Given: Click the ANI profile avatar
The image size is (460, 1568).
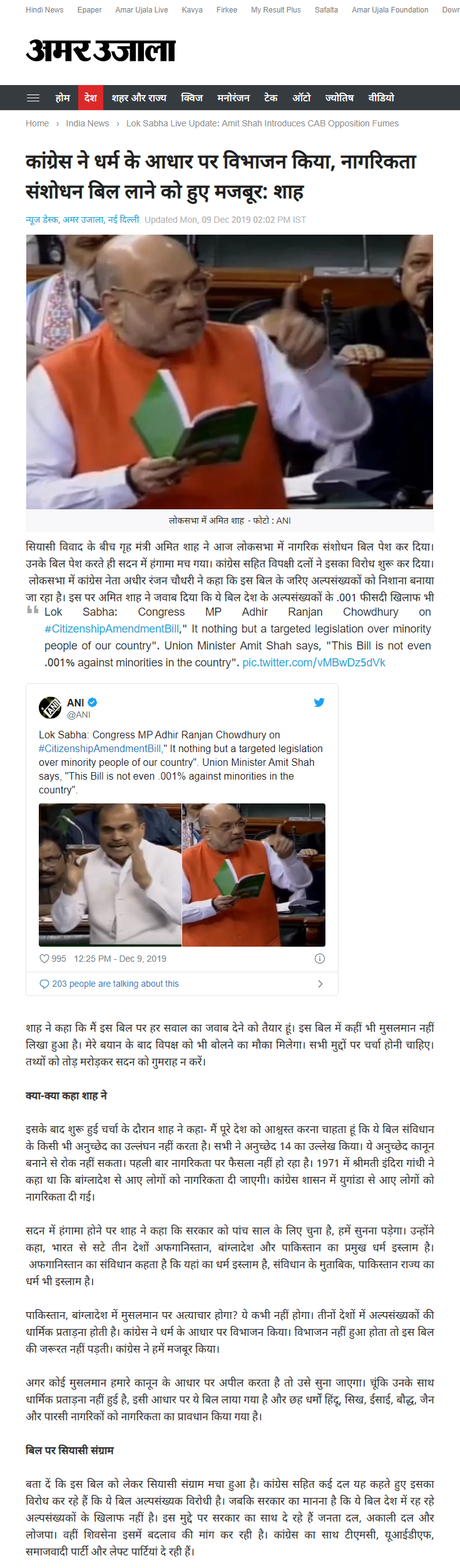Looking at the screenshot, I should [x=50, y=708].
